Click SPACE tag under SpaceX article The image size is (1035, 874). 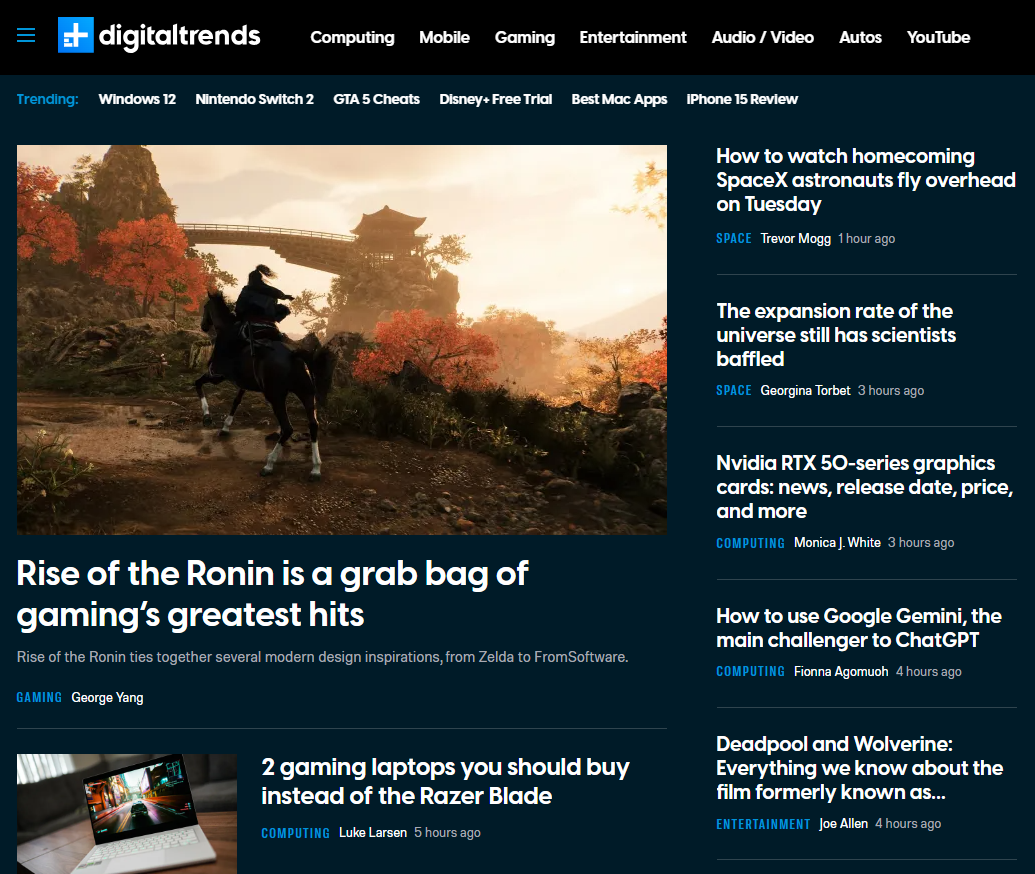[x=734, y=238]
